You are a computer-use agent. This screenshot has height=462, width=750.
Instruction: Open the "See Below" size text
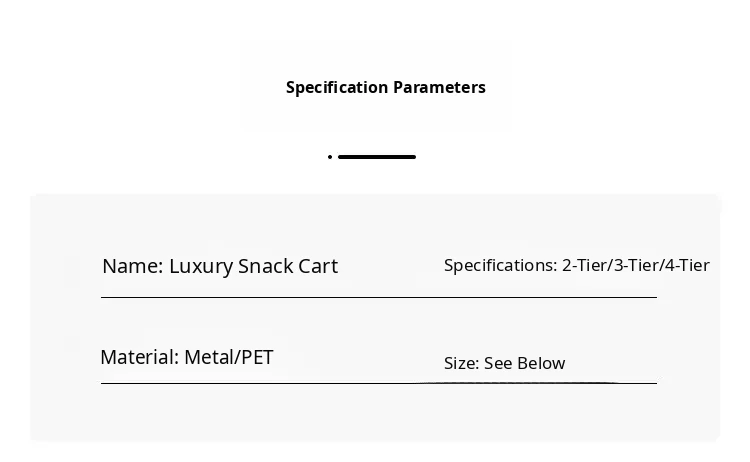(x=524, y=363)
